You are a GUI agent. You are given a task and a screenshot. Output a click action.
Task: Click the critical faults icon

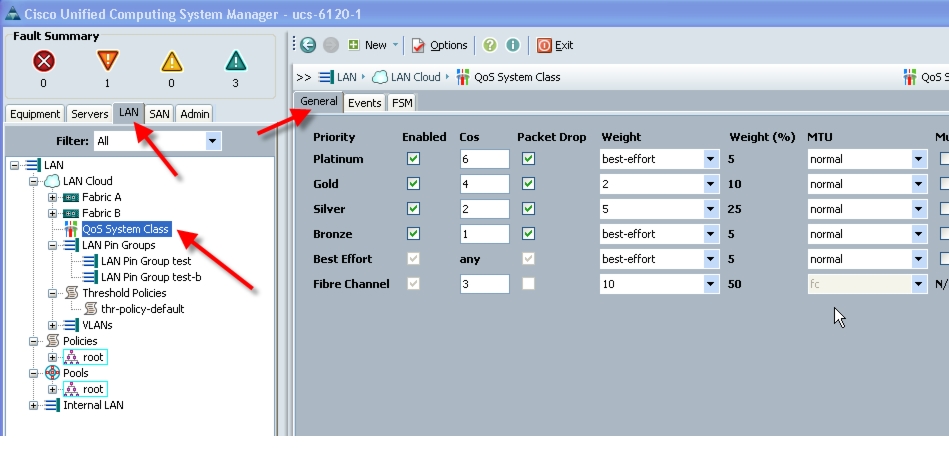click(44, 61)
